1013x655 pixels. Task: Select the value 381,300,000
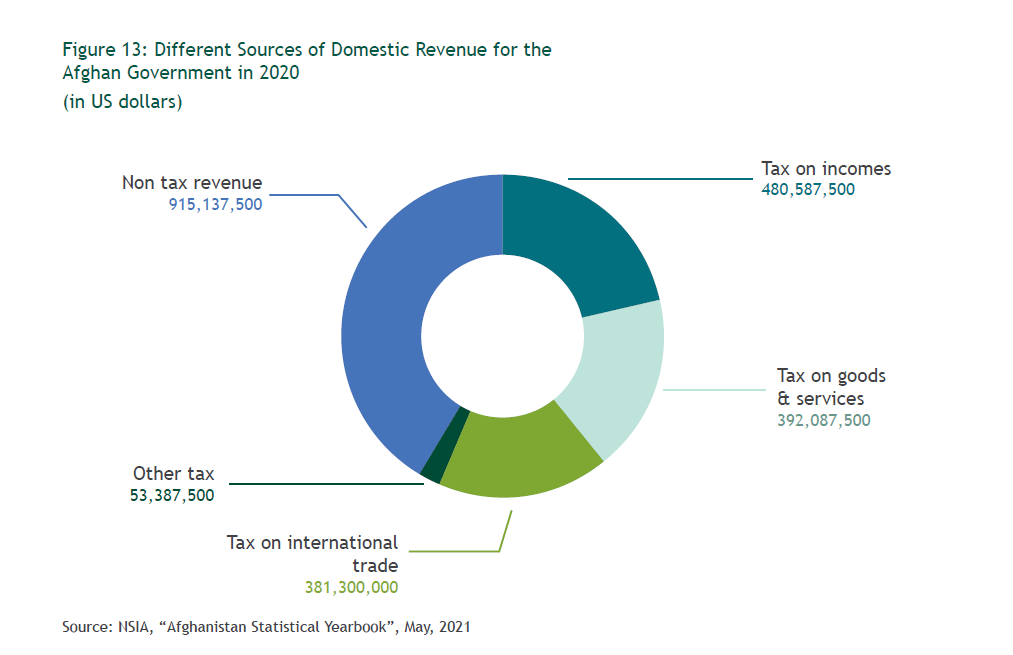pos(351,587)
